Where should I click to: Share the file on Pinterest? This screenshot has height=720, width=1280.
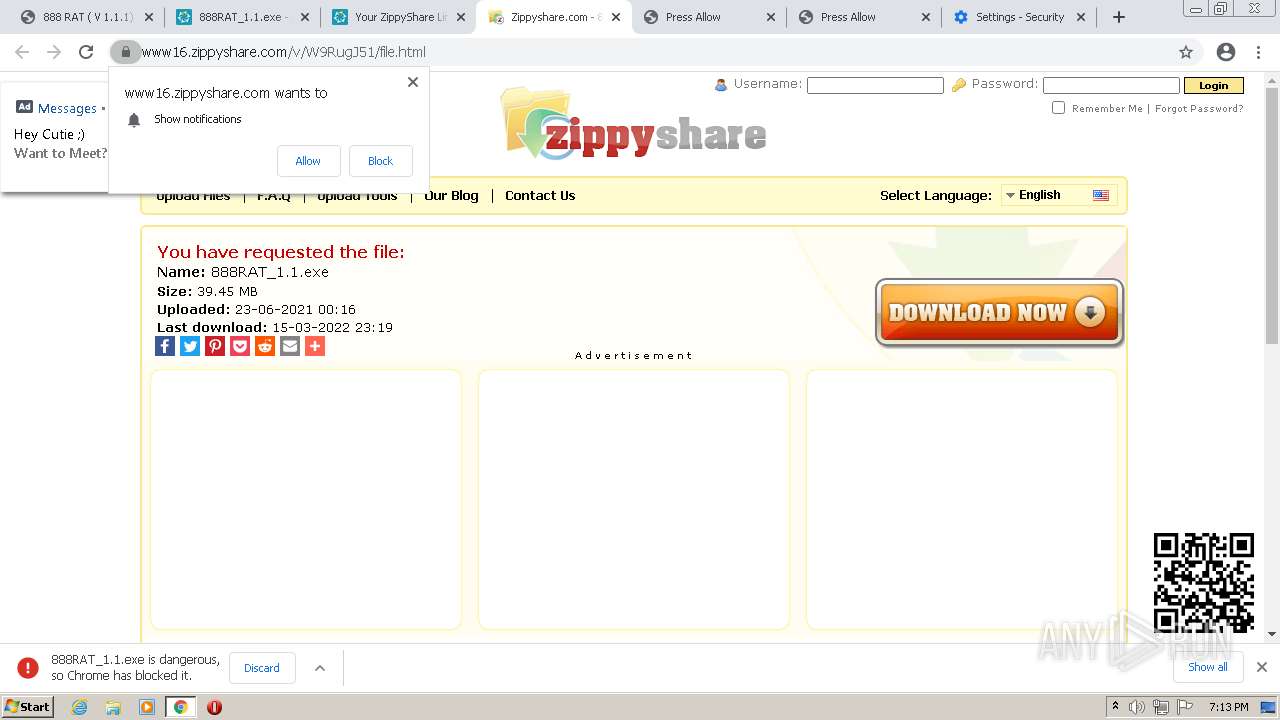[x=215, y=346]
